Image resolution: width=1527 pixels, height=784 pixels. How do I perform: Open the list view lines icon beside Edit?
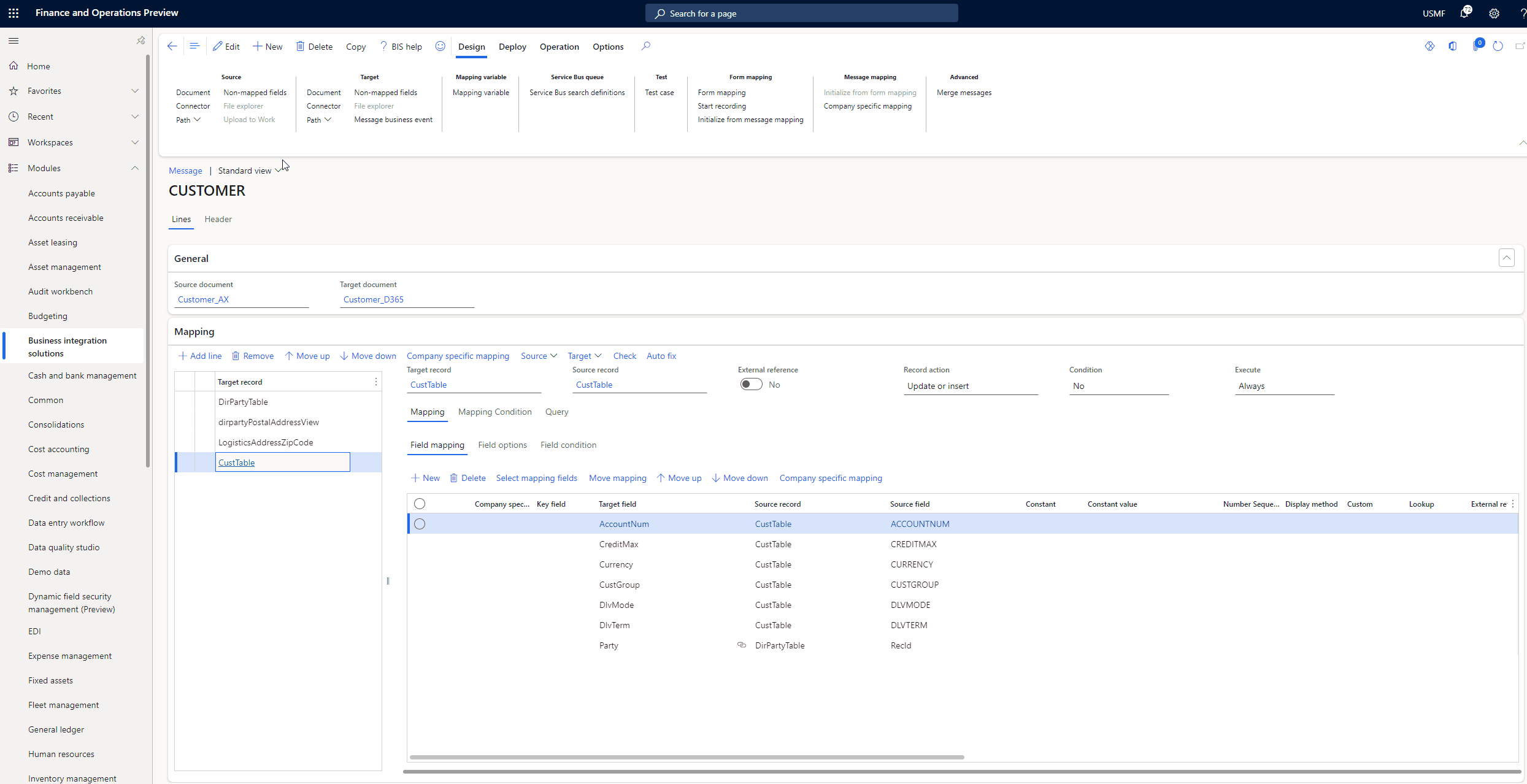(x=194, y=46)
